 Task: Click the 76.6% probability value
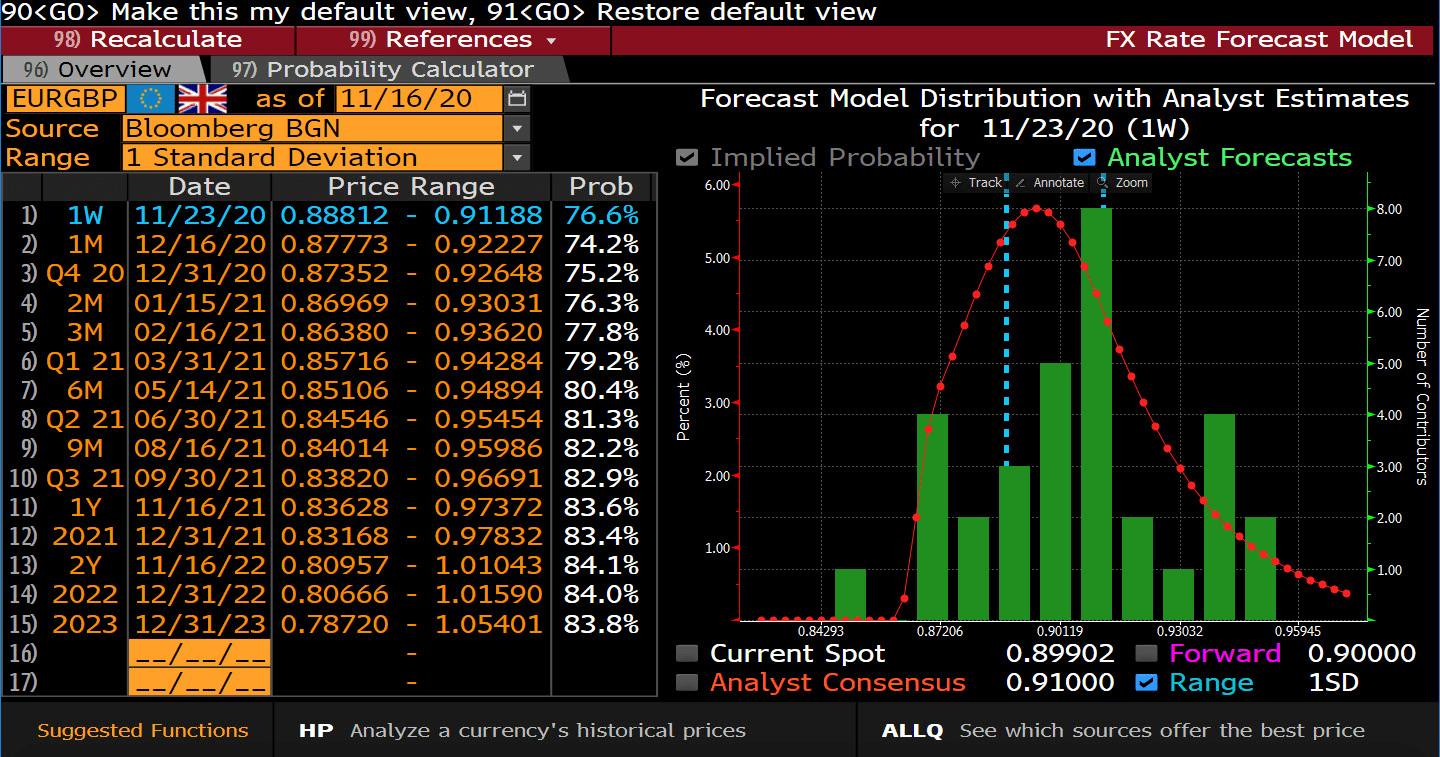click(601, 216)
